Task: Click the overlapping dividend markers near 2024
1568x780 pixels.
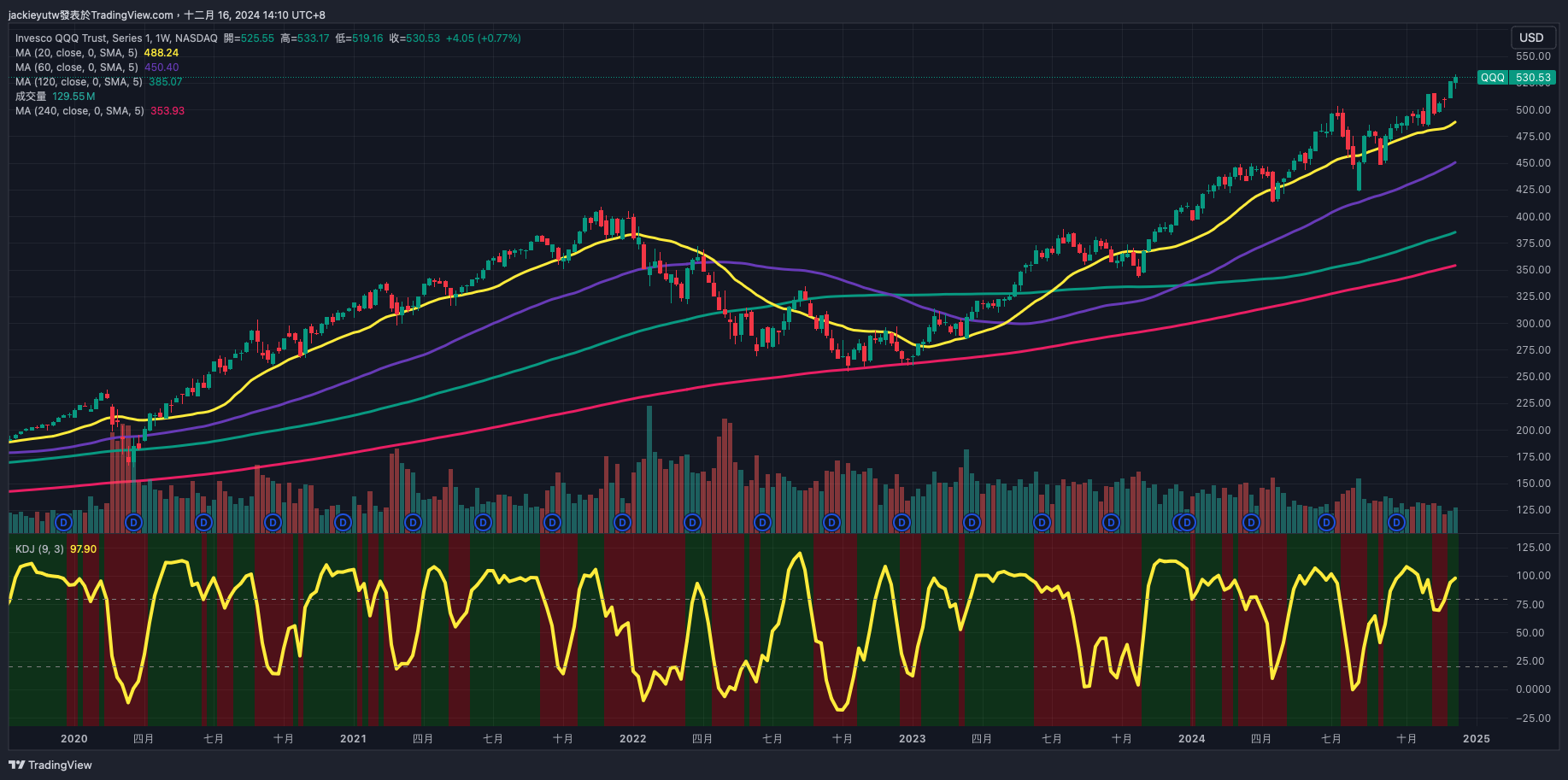Action: click(x=1184, y=522)
